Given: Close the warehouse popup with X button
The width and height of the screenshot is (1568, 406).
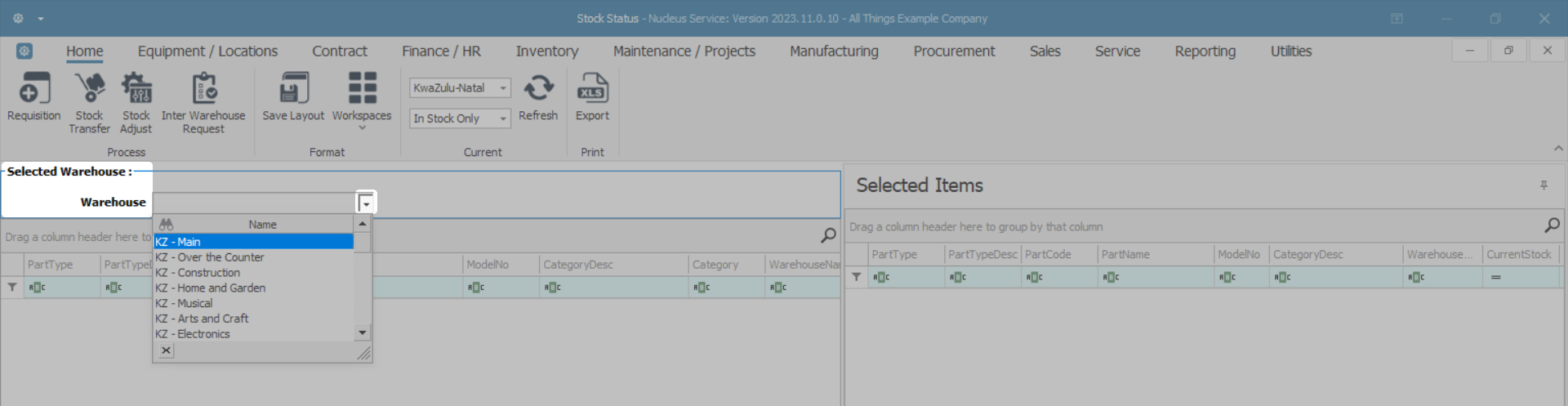Looking at the screenshot, I should point(166,350).
